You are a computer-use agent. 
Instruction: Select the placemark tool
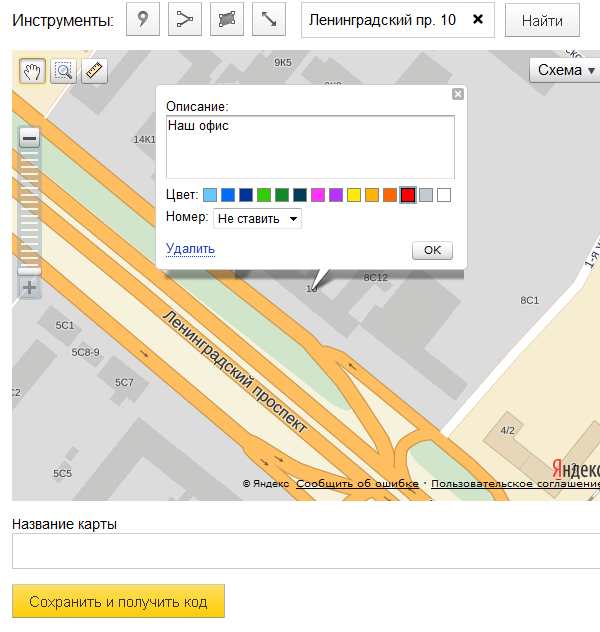point(143,19)
